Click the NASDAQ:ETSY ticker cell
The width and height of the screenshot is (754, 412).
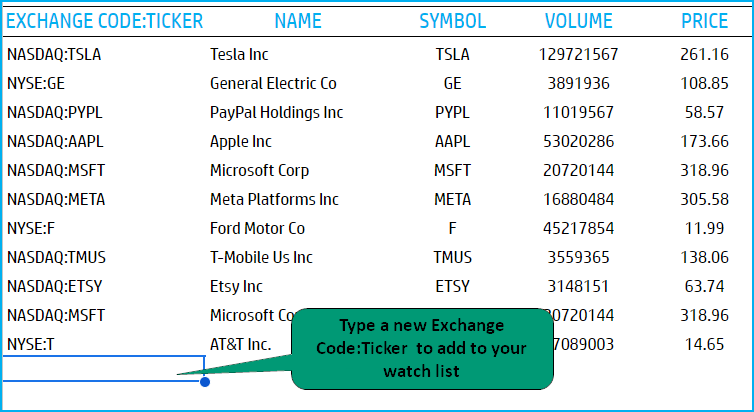point(55,287)
